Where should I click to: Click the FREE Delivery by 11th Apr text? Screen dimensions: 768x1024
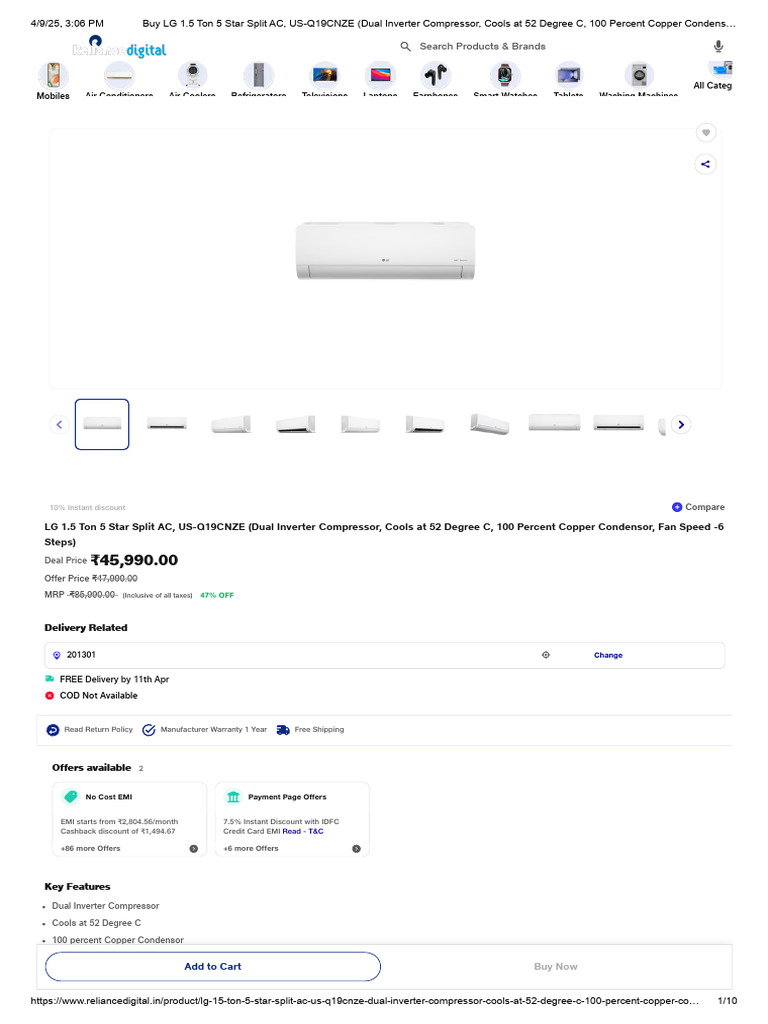[114, 679]
